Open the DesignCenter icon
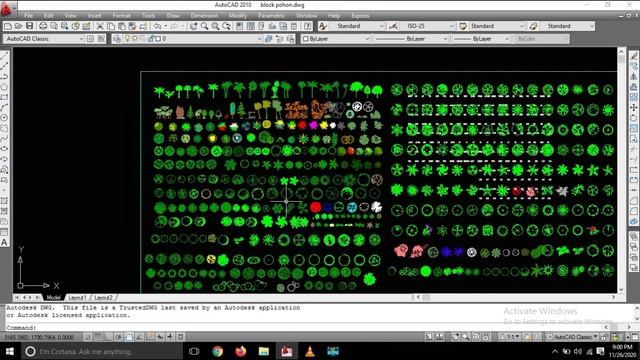This screenshot has width=640, height=360. 251,26
